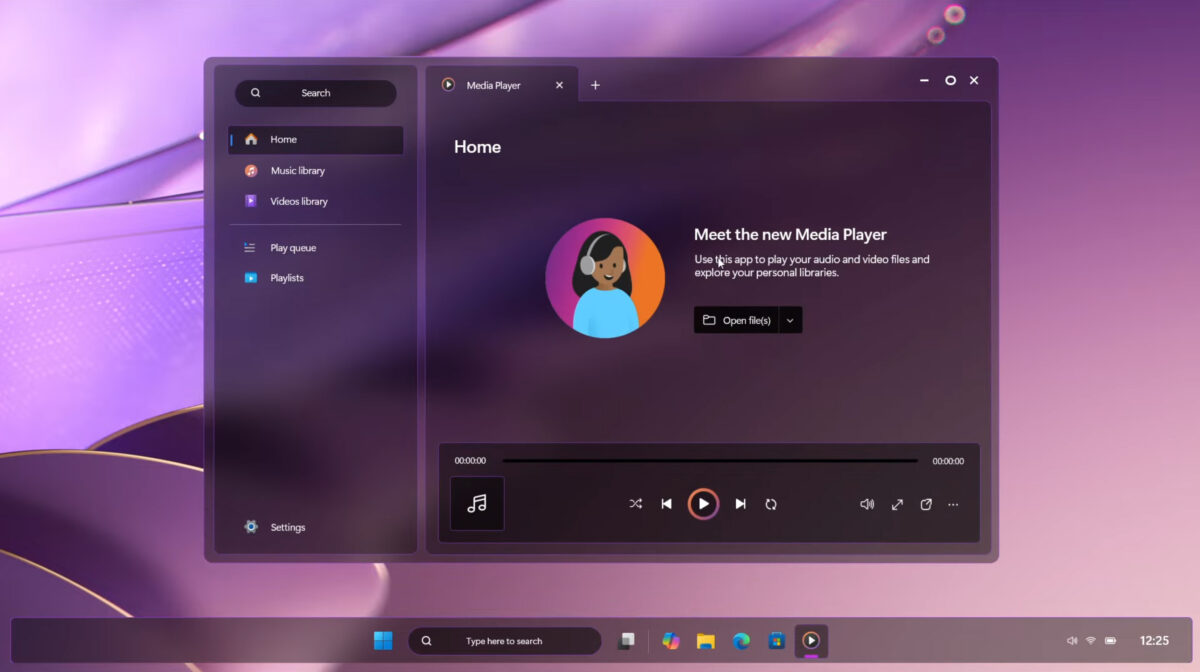Enable shuffle playback

point(635,504)
